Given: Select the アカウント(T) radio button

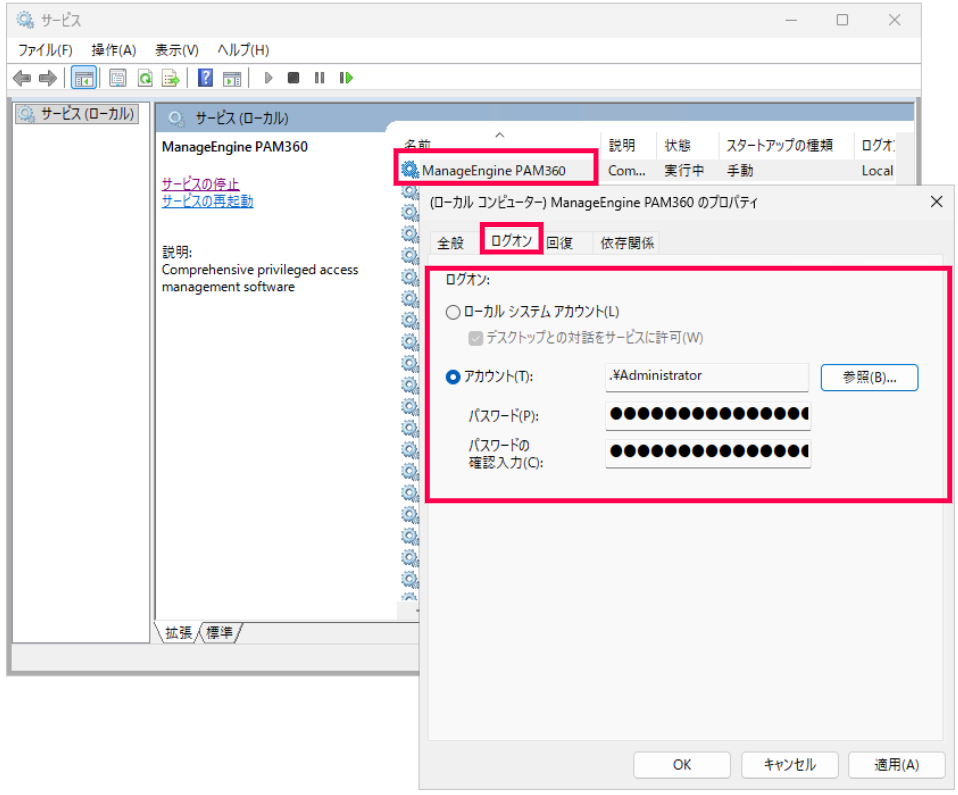Looking at the screenshot, I should pos(453,377).
